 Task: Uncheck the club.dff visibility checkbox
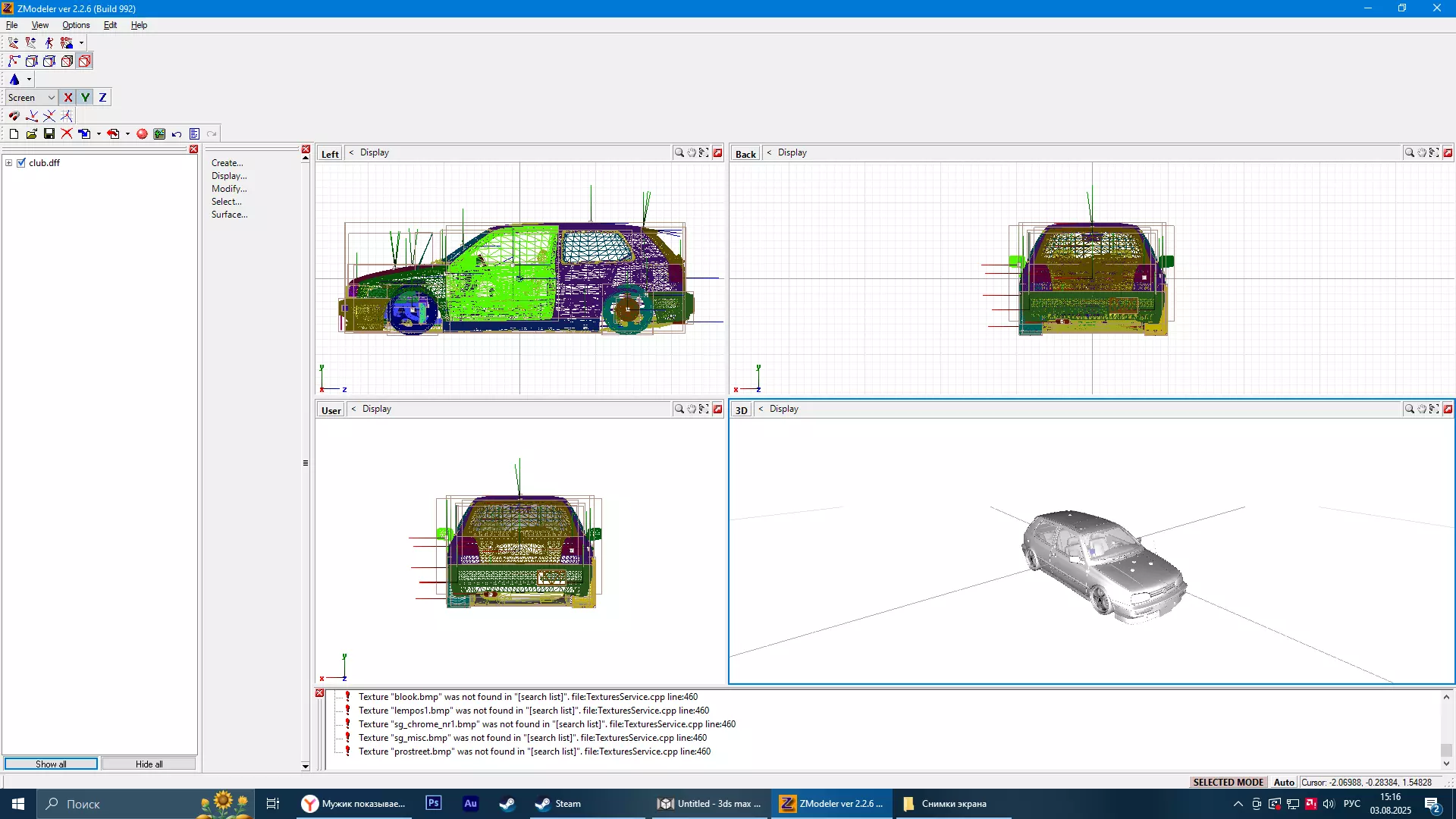(x=21, y=163)
